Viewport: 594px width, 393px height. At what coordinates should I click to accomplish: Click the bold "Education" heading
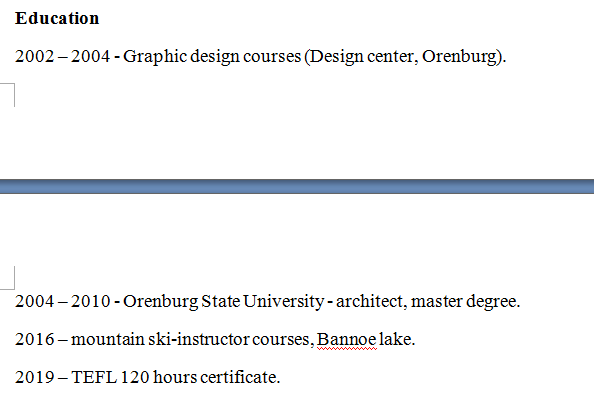pyautogui.click(x=57, y=18)
